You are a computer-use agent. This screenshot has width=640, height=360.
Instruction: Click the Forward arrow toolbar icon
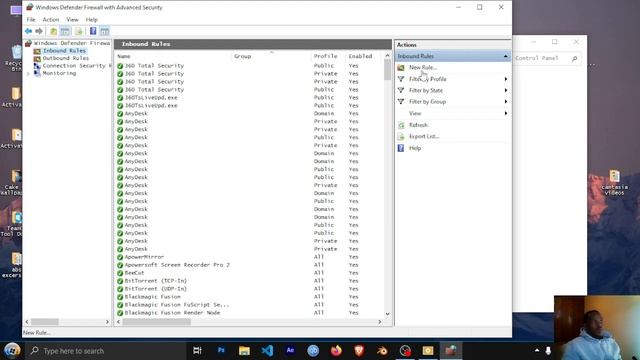tap(39, 31)
